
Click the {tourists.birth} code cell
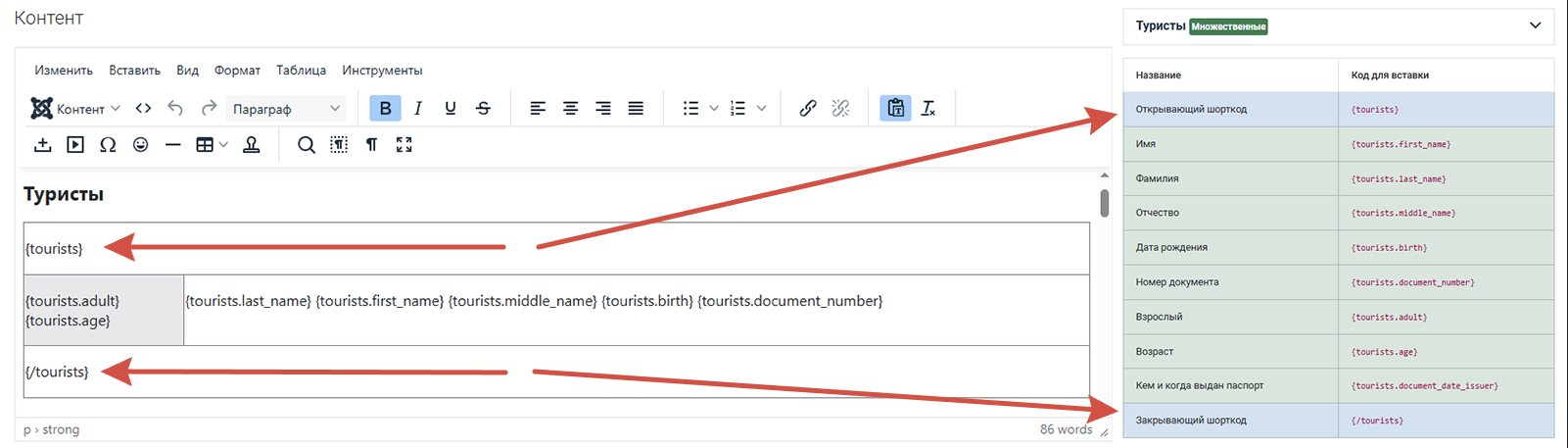pyautogui.click(x=1446, y=248)
